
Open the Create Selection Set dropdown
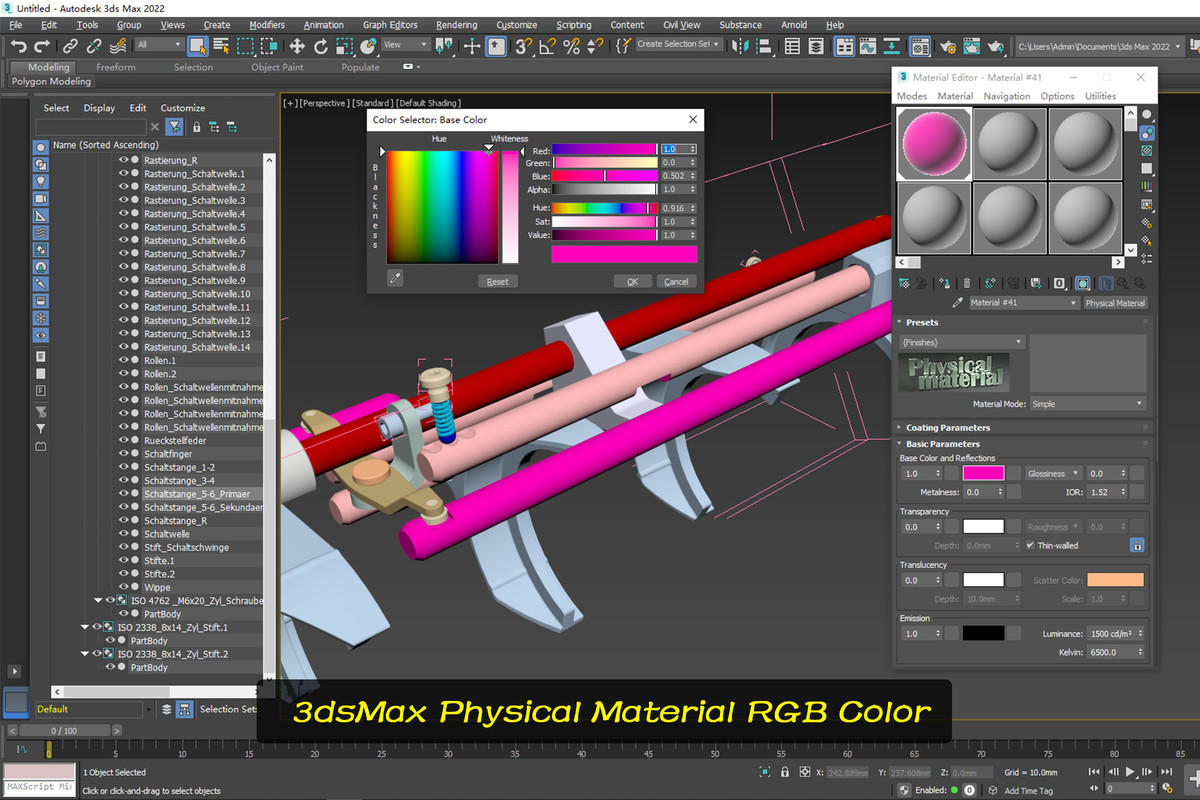[679, 45]
